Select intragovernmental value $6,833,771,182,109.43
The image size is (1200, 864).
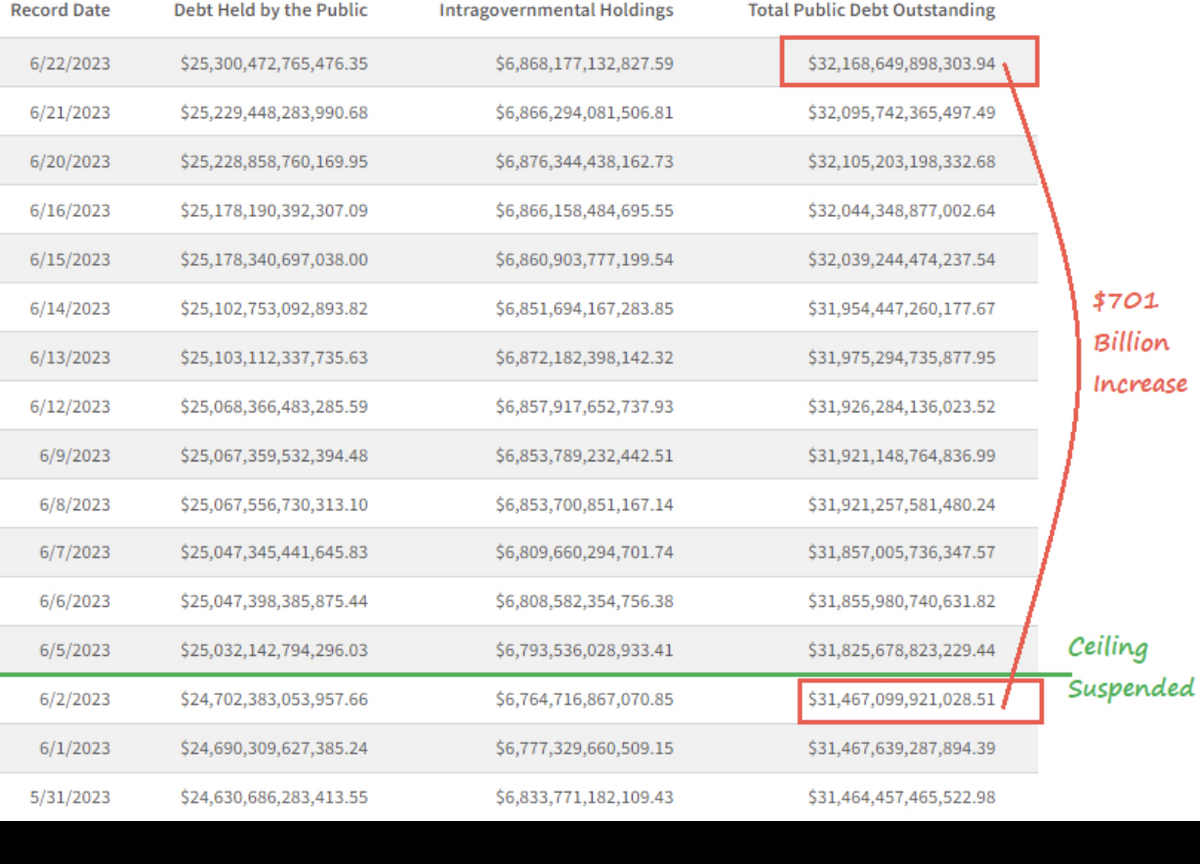(584, 798)
